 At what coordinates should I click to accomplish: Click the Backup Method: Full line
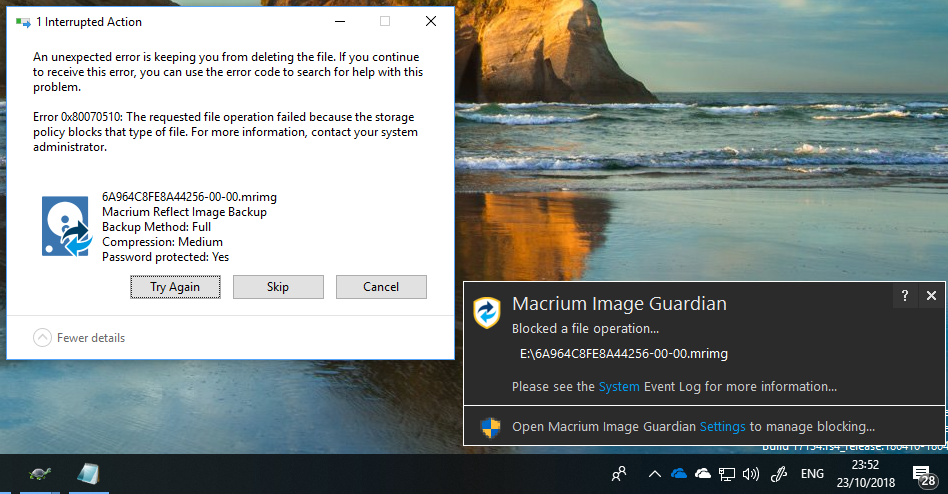click(157, 227)
